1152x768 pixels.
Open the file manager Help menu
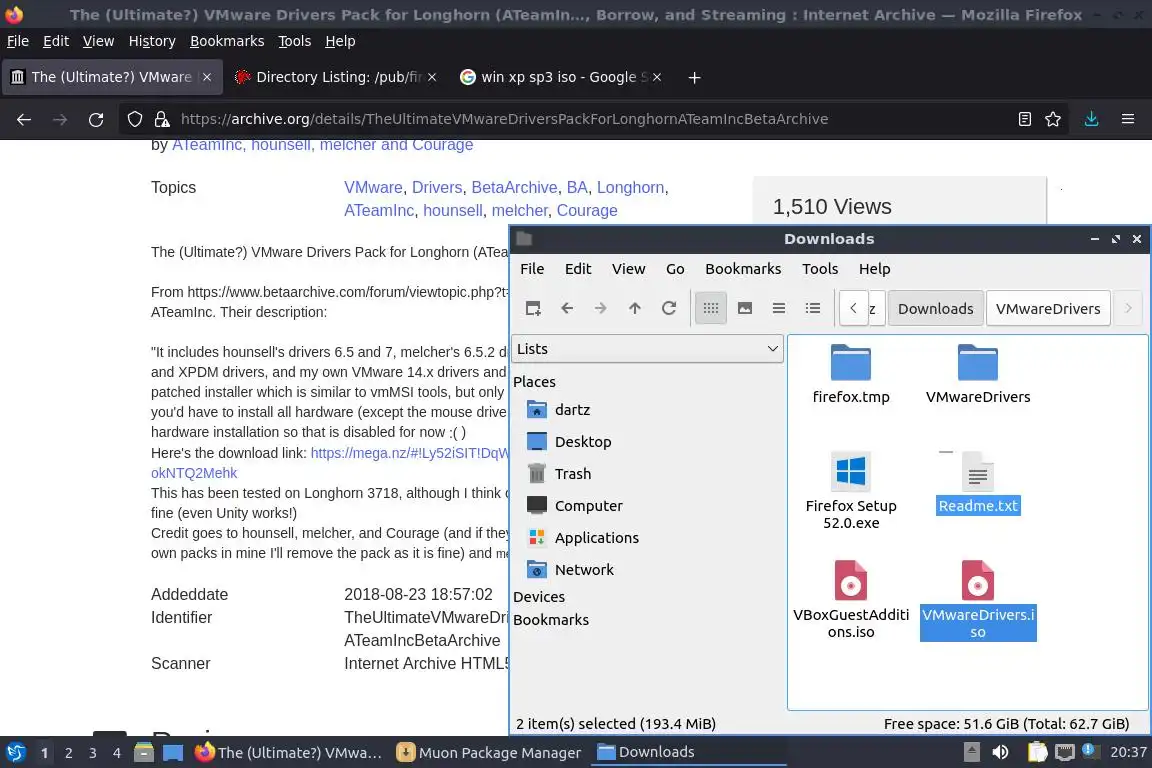point(874,269)
